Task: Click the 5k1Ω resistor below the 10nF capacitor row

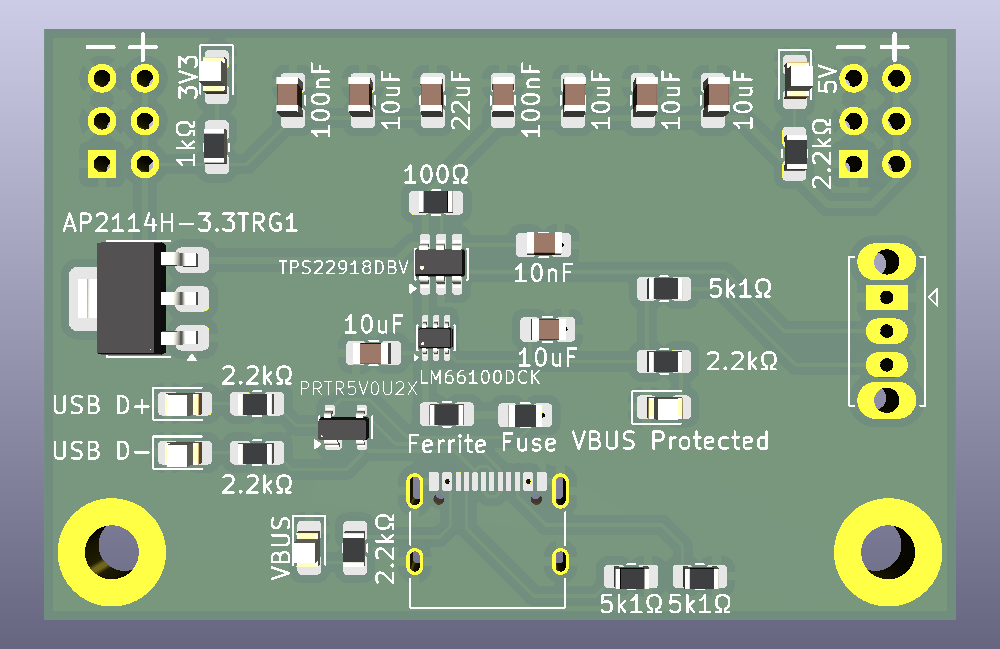Action: point(664,289)
